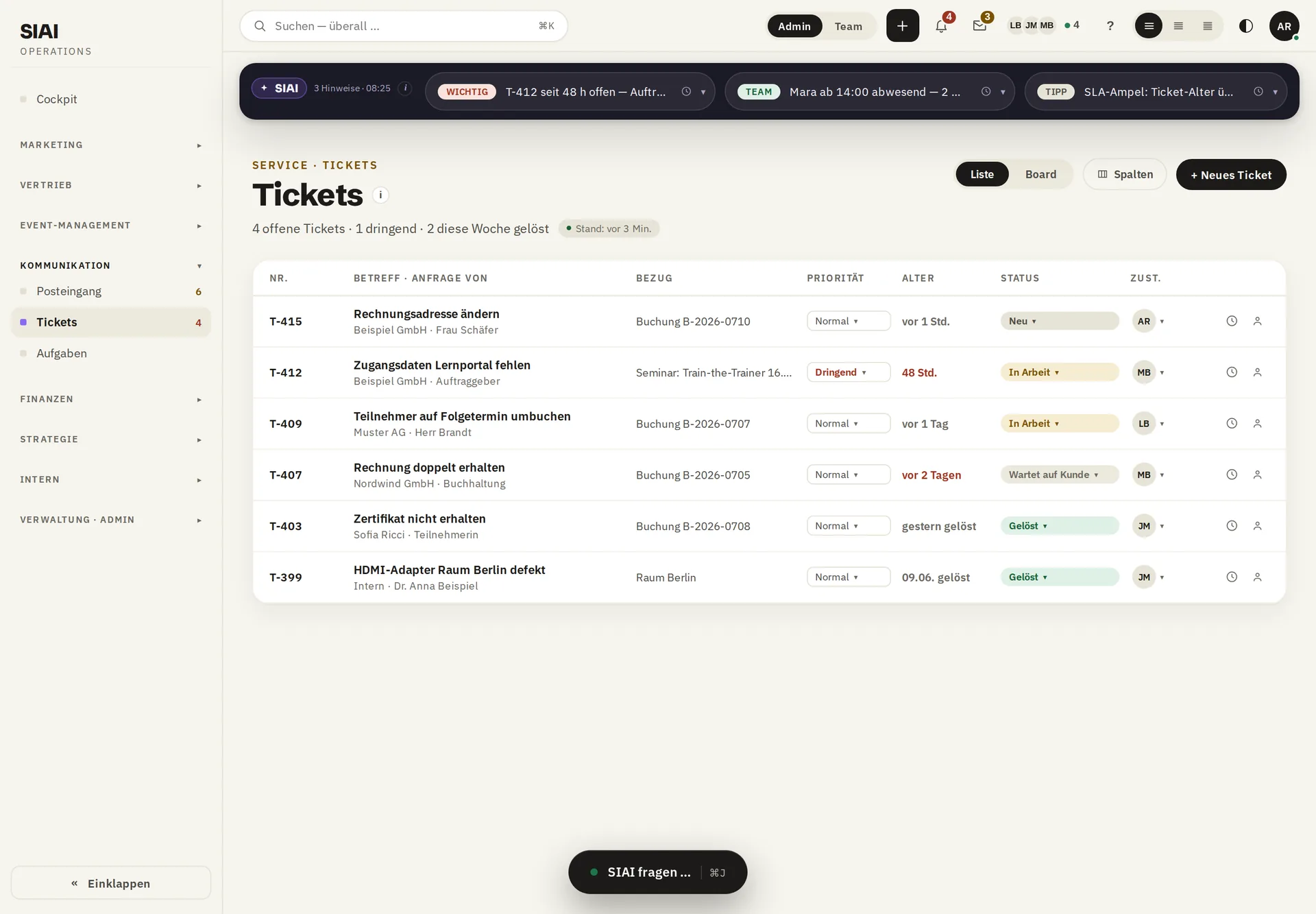Select the comfortable density option

pyautogui.click(x=1149, y=26)
